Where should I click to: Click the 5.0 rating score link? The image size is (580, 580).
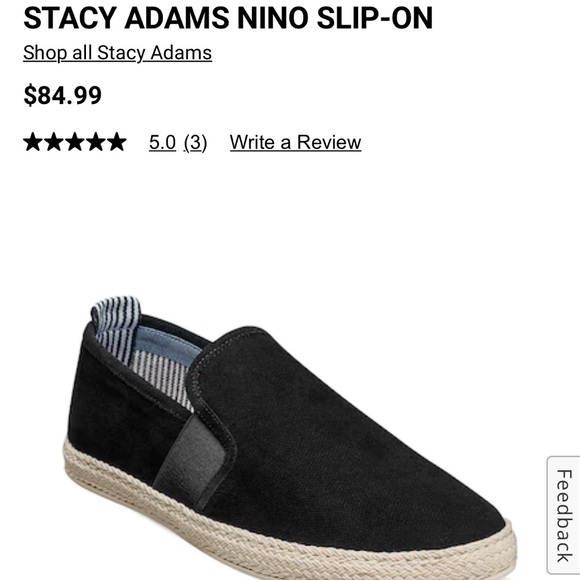point(162,142)
